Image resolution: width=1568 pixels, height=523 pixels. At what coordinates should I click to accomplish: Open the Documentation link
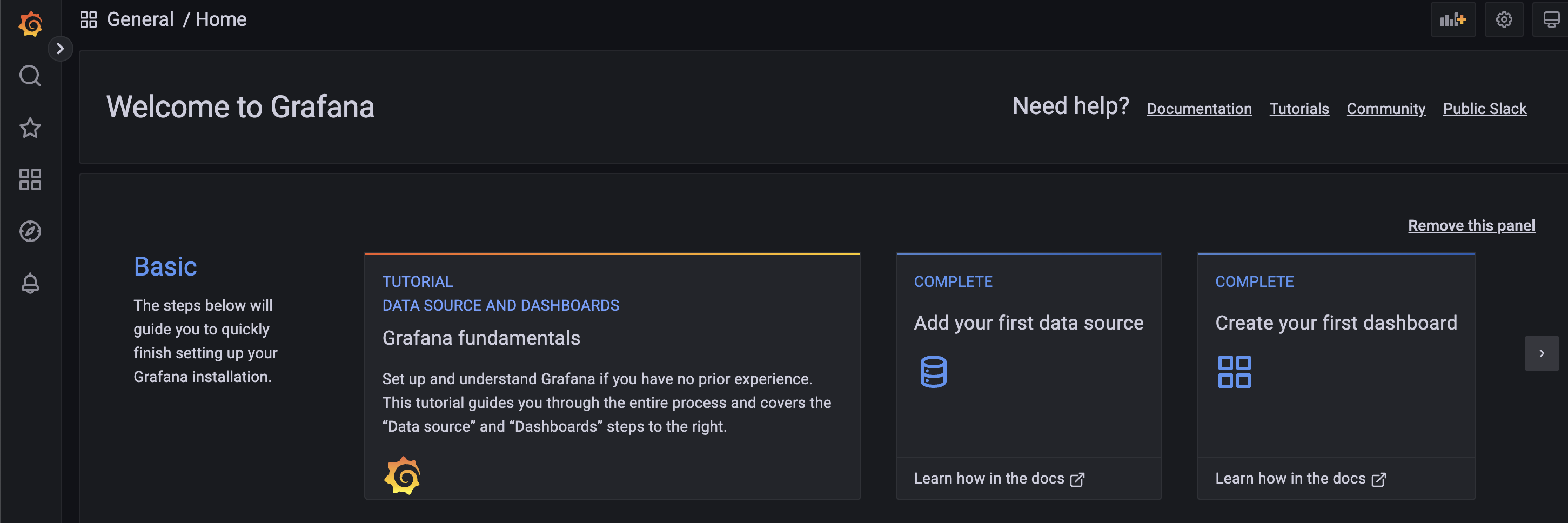click(1199, 109)
